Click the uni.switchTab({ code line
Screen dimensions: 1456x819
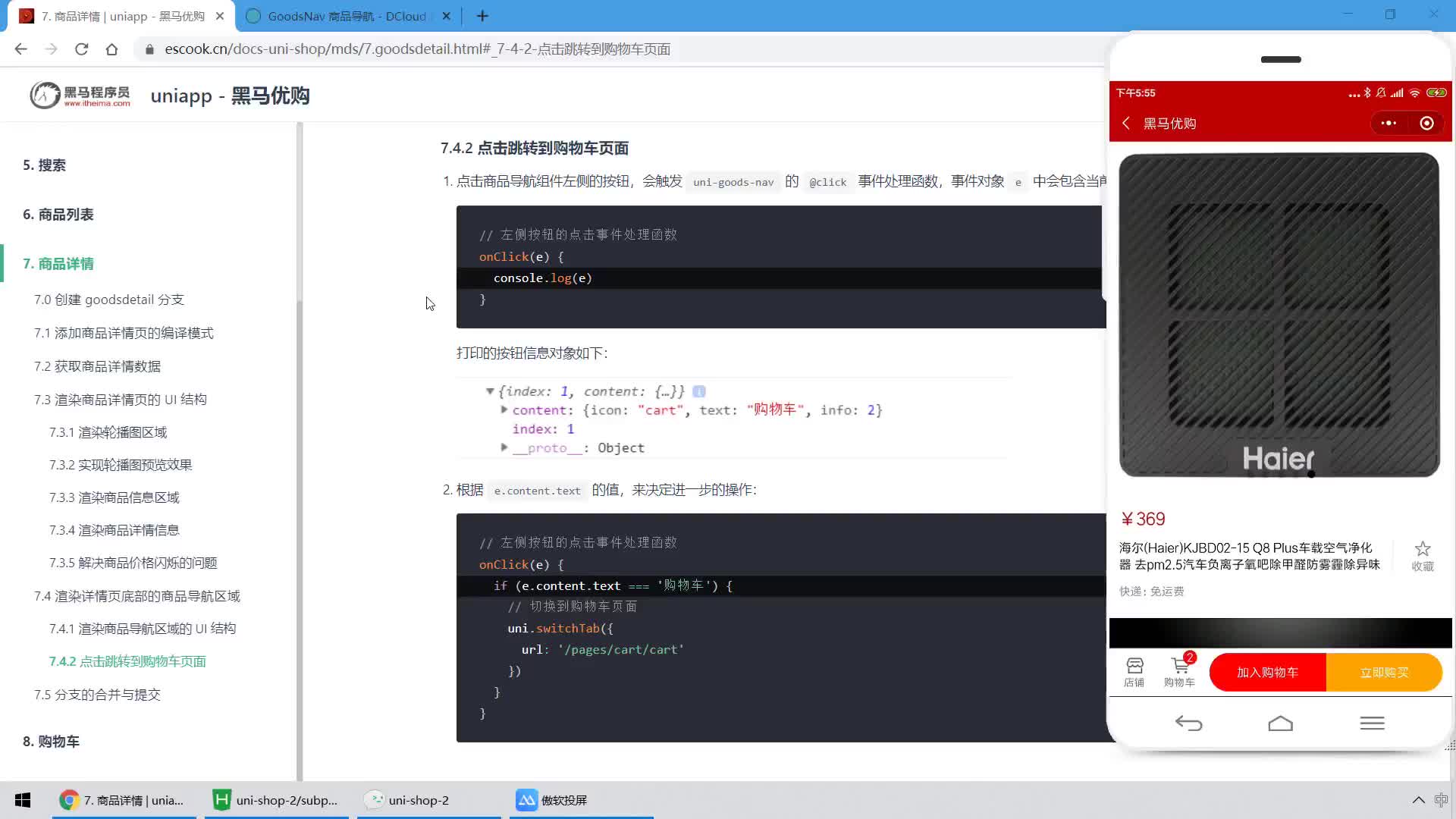click(560, 629)
